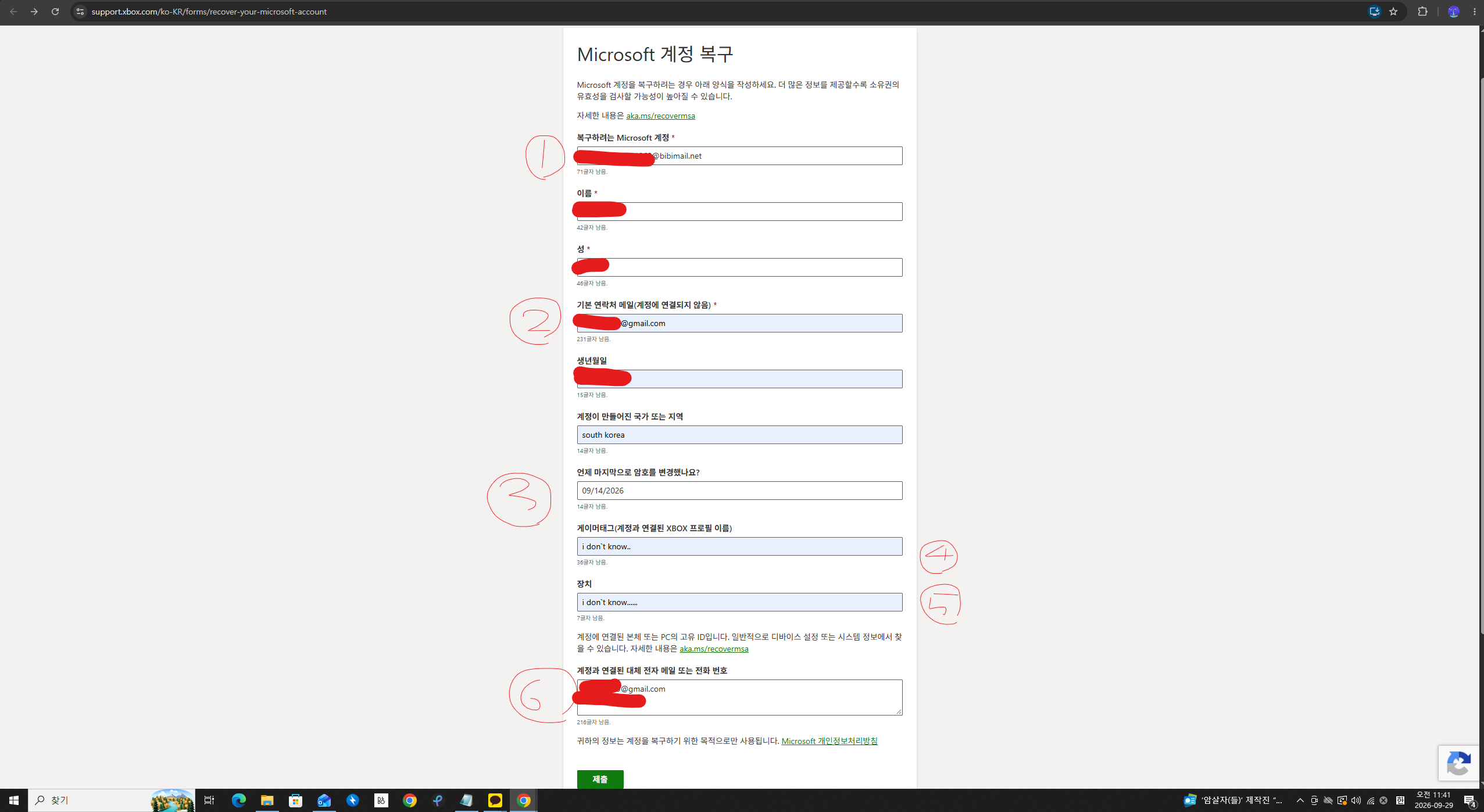Focus the 성 (last name) field
This screenshot has height=812, width=1484.
click(739, 267)
